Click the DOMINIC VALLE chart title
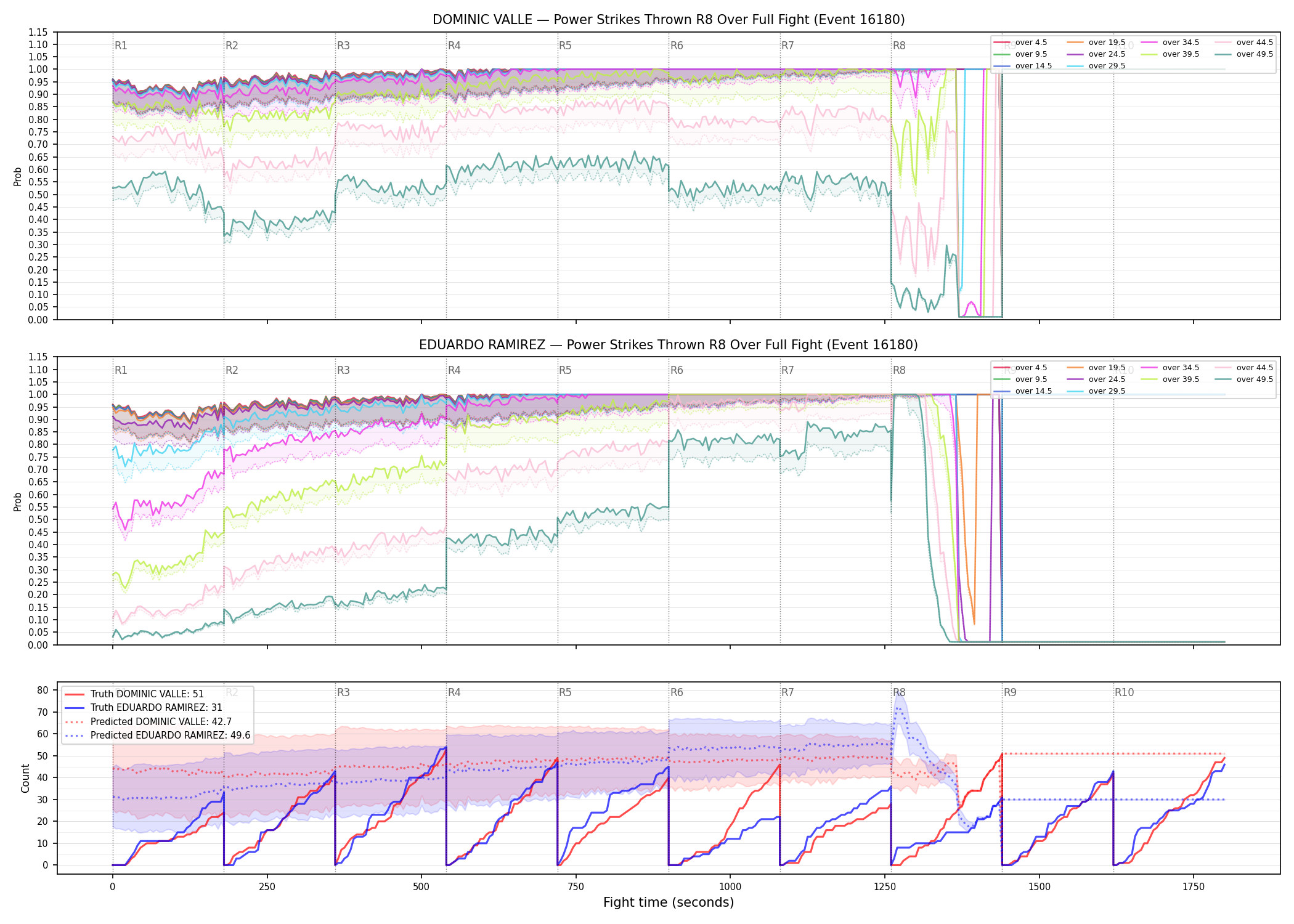Viewport: 1294px width, 924px height. [669, 20]
